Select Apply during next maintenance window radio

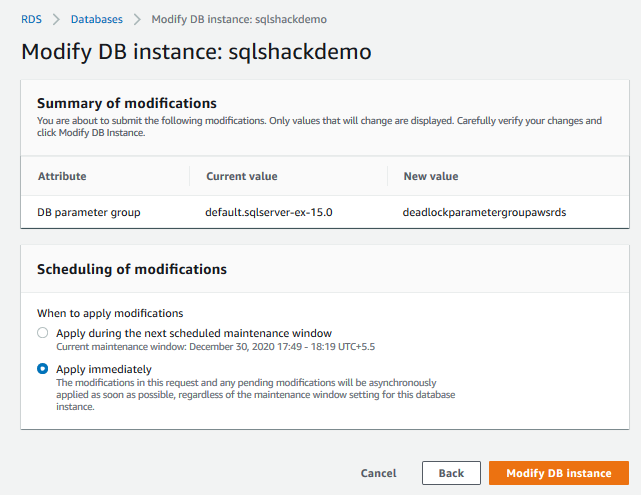[x=42, y=333]
